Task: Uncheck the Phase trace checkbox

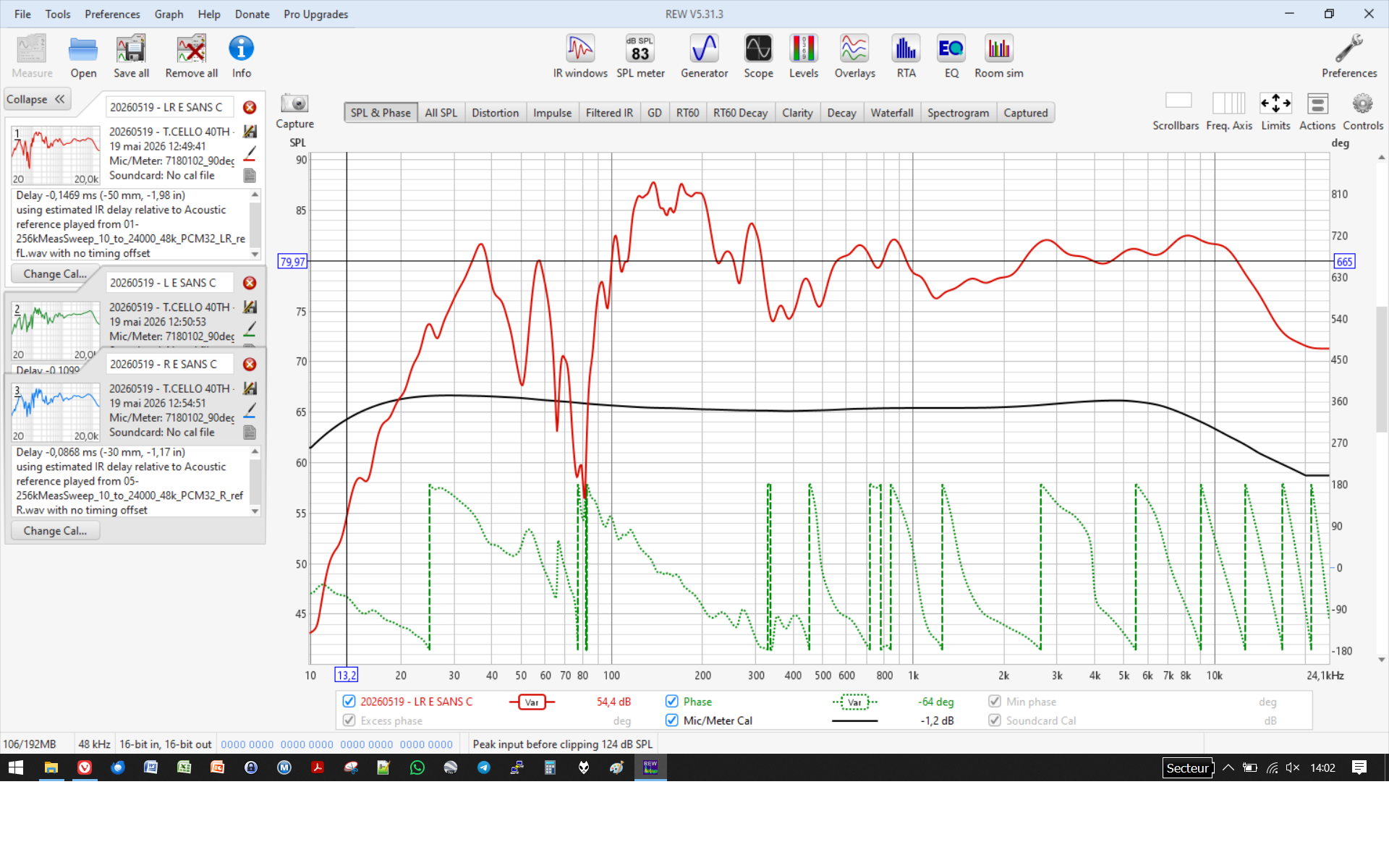Action: [672, 702]
